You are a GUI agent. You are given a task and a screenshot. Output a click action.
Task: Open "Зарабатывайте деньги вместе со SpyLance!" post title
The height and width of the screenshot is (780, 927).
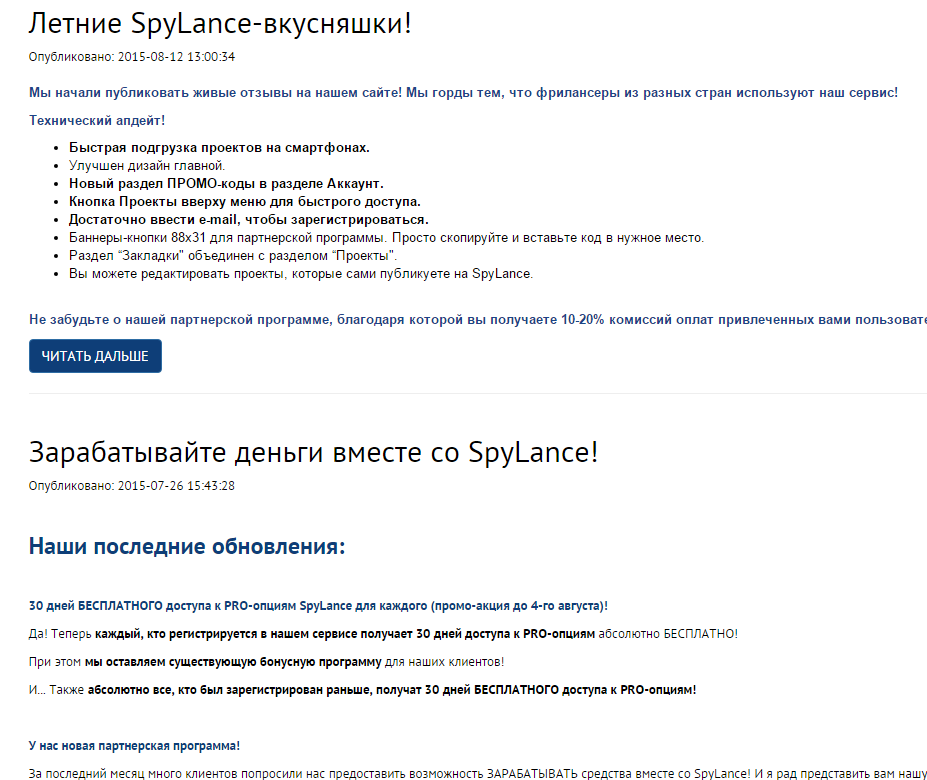click(313, 452)
